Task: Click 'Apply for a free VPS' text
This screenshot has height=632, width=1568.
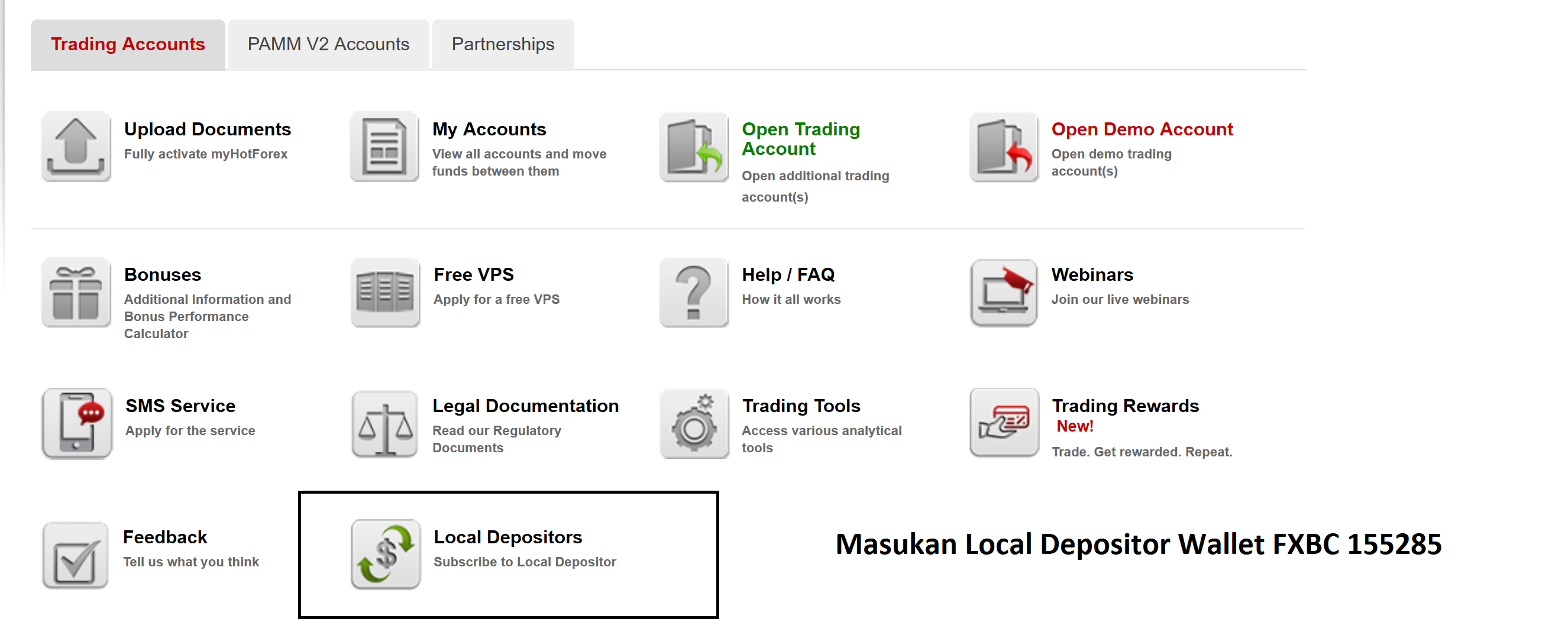Action: [x=496, y=299]
